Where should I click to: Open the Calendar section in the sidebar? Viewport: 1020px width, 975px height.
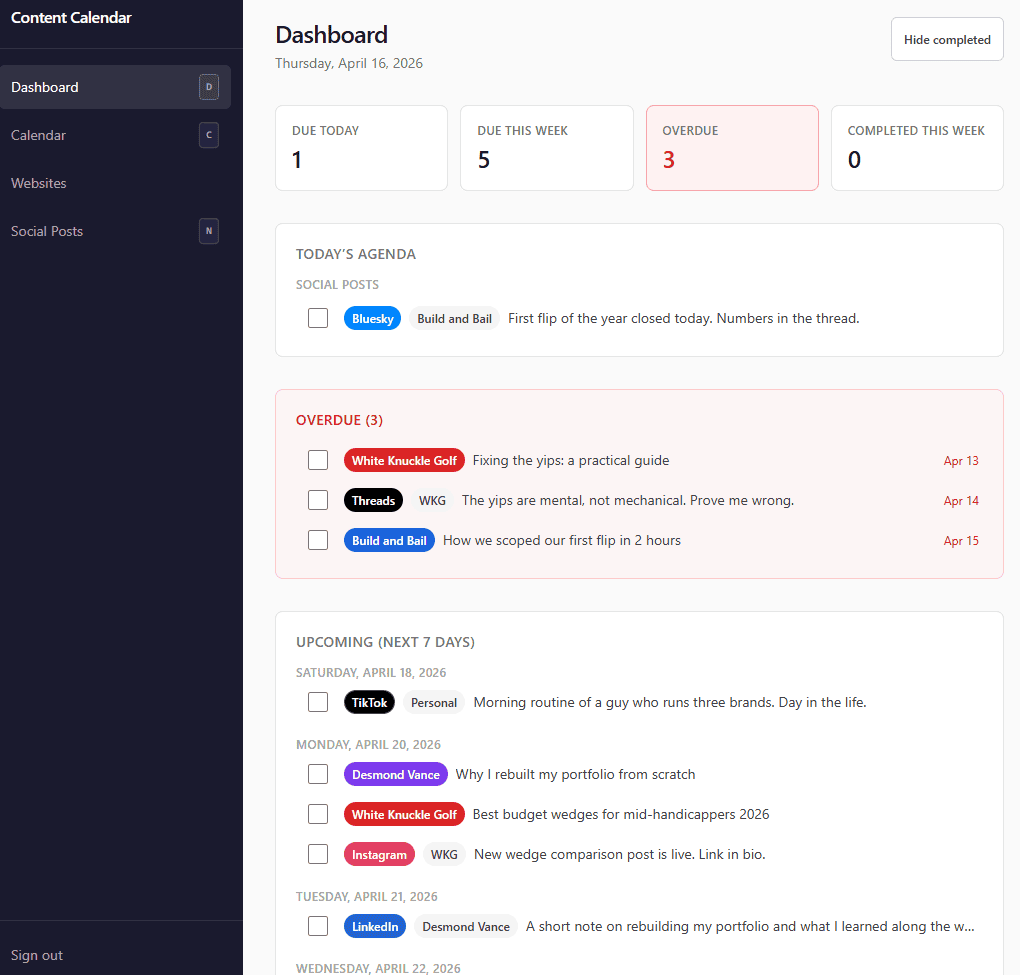tap(38, 135)
